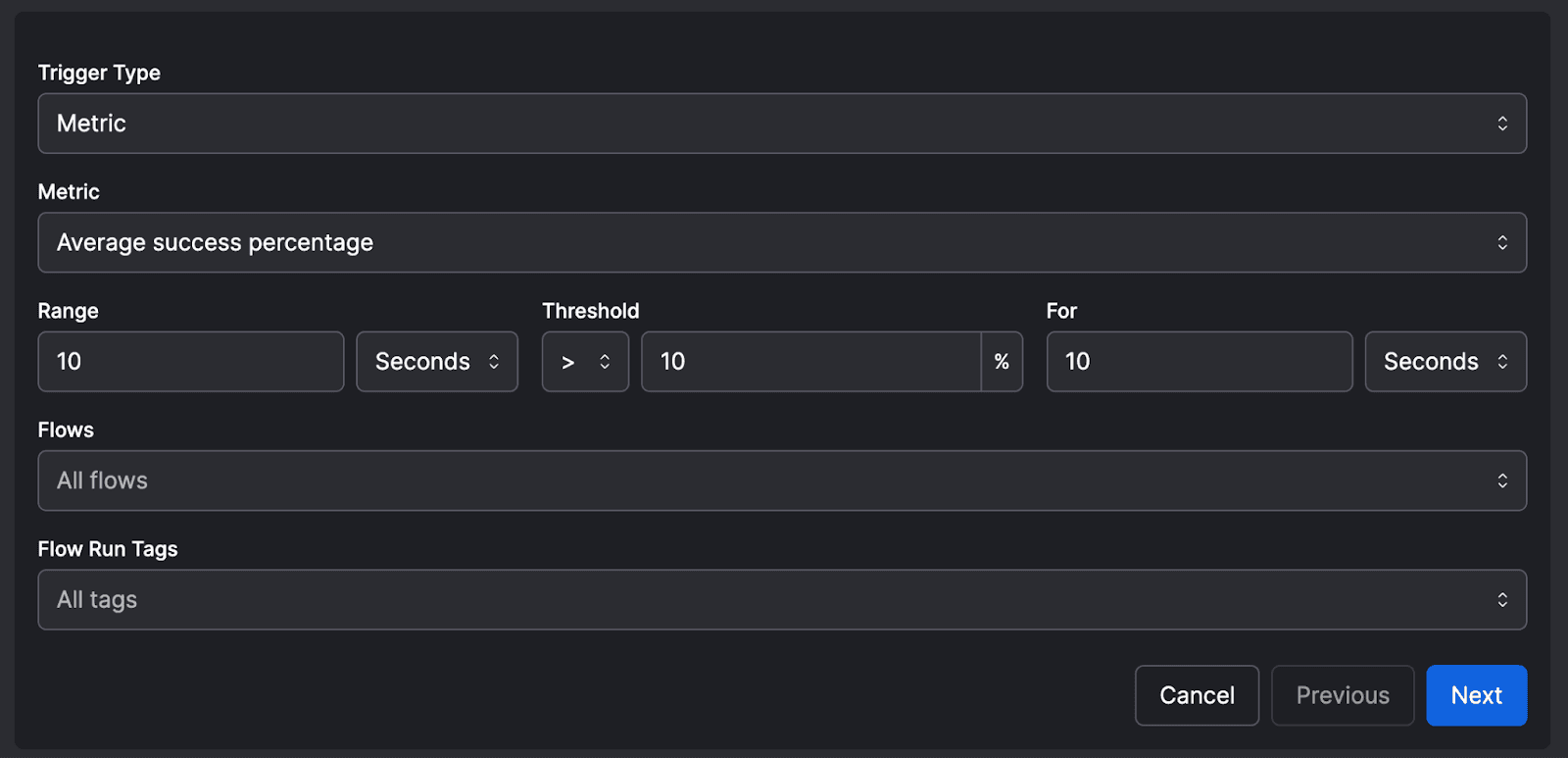Click the Flows field label
1568x758 pixels.
(x=66, y=430)
